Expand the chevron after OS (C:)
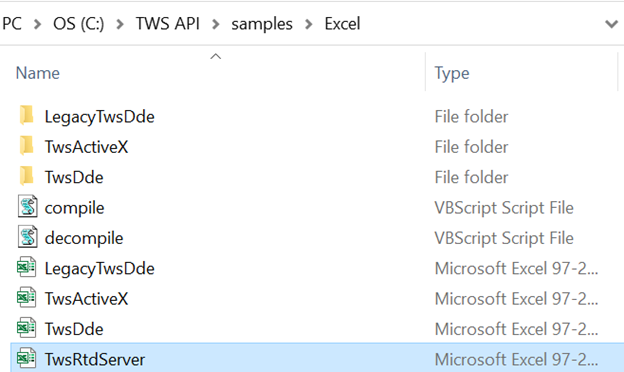Image resolution: width=624 pixels, height=372 pixels. click(x=119, y=25)
